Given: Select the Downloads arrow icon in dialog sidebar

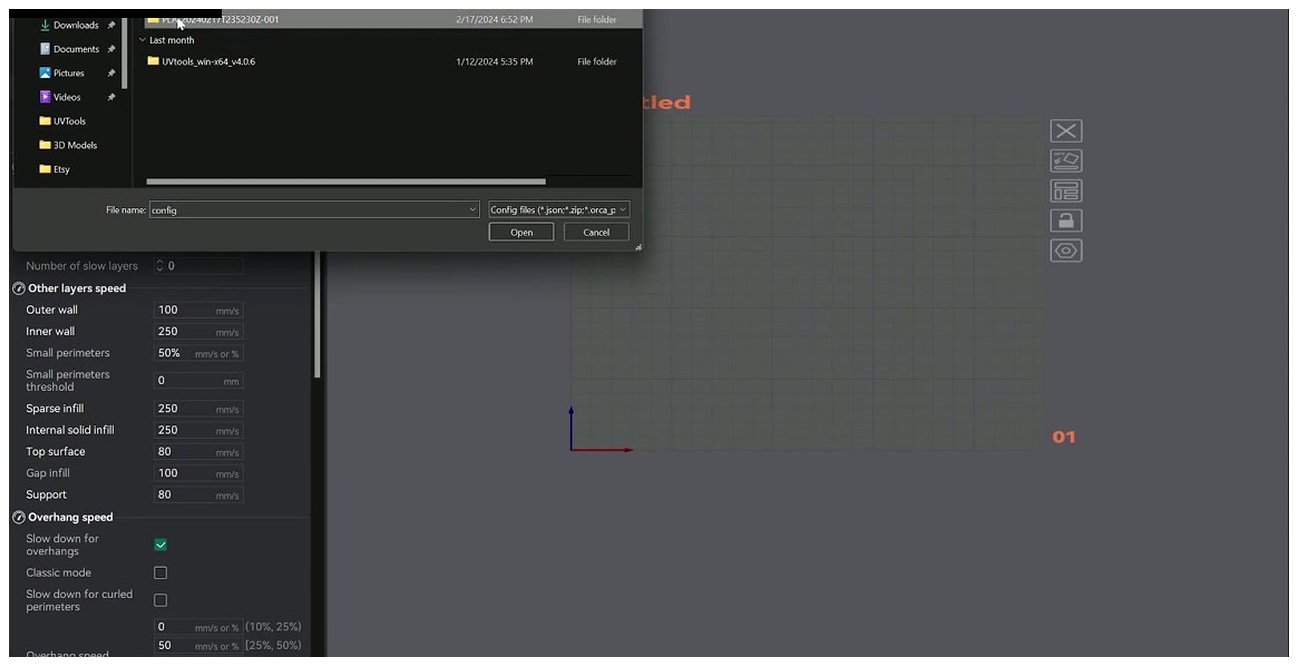Looking at the screenshot, I should pyautogui.click(x=45, y=25).
